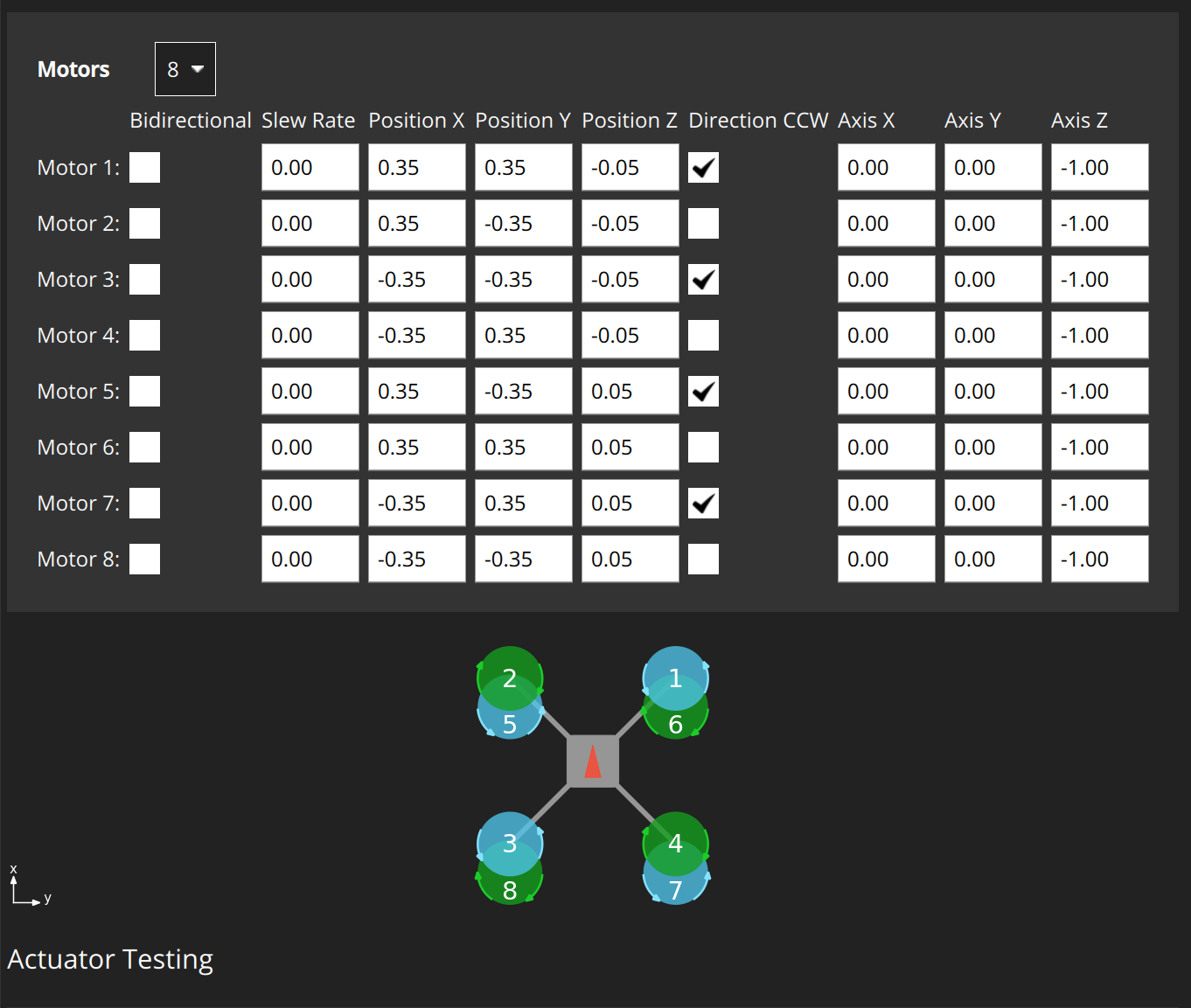Check Direction CCW for Motor 8
The width and height of the screenshot is (1191, 1008).
(704, 559)
